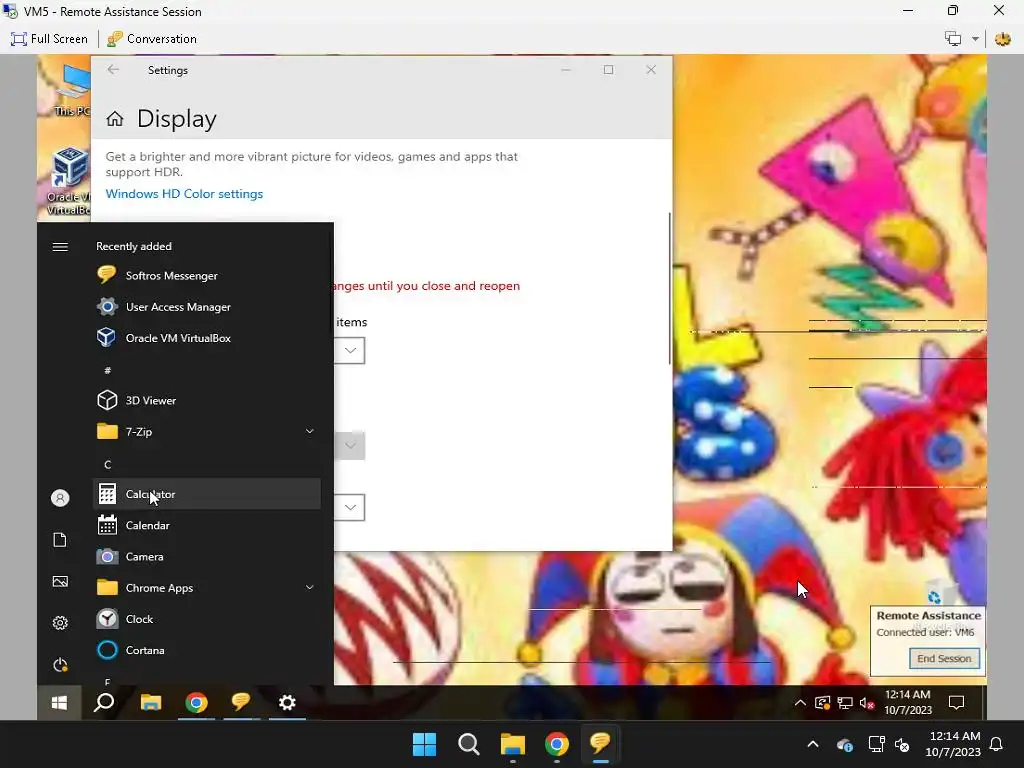Click host taskbar Search icon
Image resolution: width=1024 pixels, height=768 pixels.
tap(468, 744)
